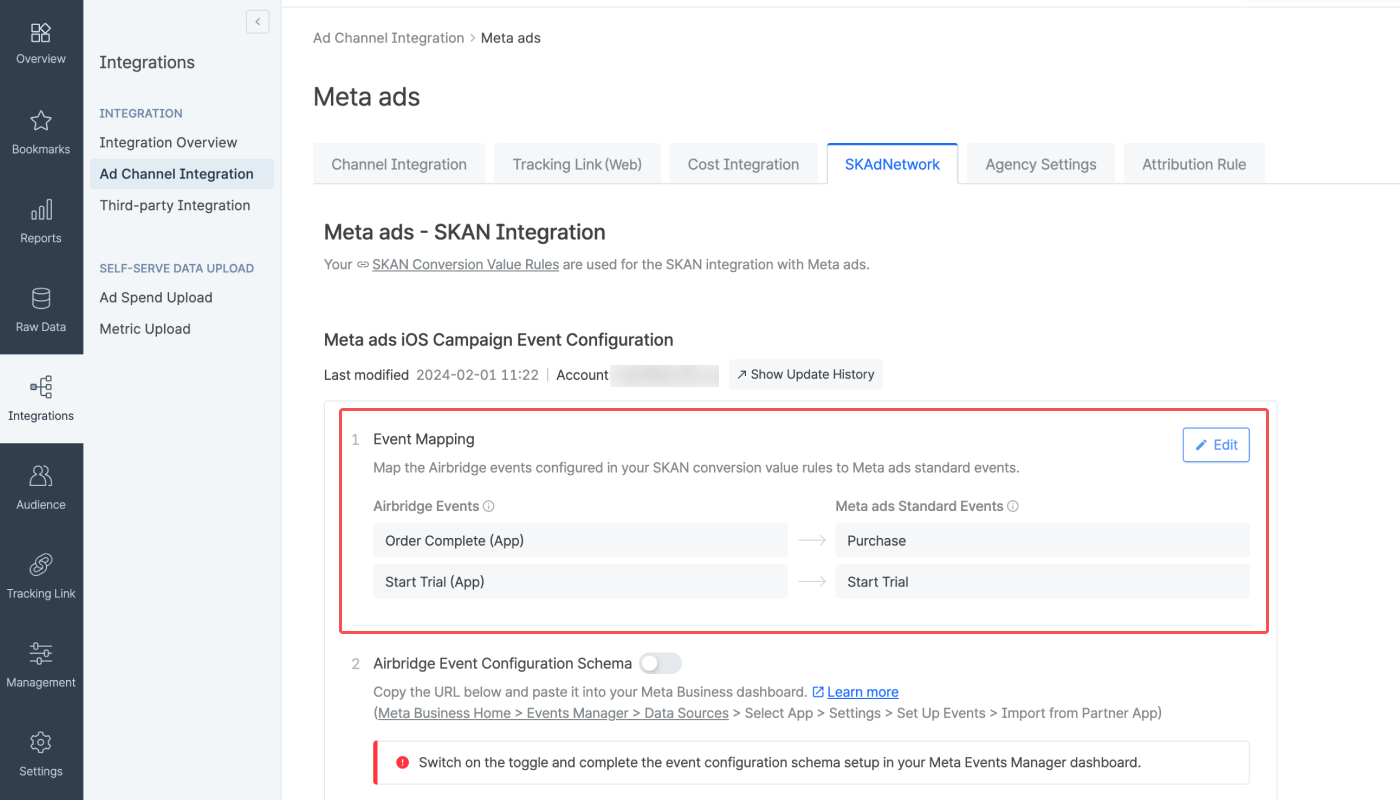The image size is (1400, 800).
Task: Click Ad Channel Integration breadcrumb
Action: point(389,38)
